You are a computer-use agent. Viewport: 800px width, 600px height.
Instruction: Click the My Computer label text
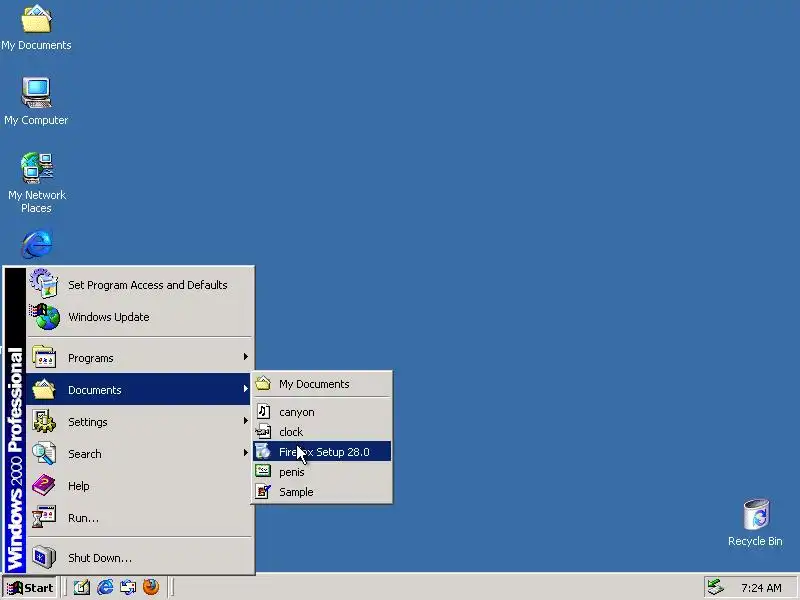[36, 120]
